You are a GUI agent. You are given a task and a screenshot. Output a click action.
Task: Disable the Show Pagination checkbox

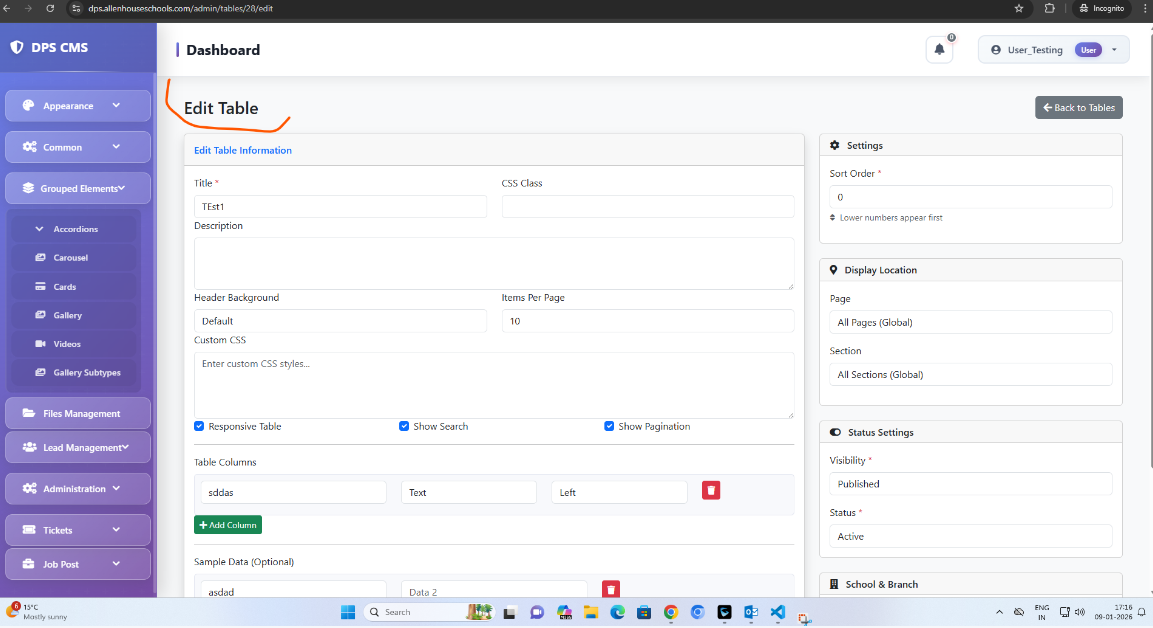click(609, 426)
